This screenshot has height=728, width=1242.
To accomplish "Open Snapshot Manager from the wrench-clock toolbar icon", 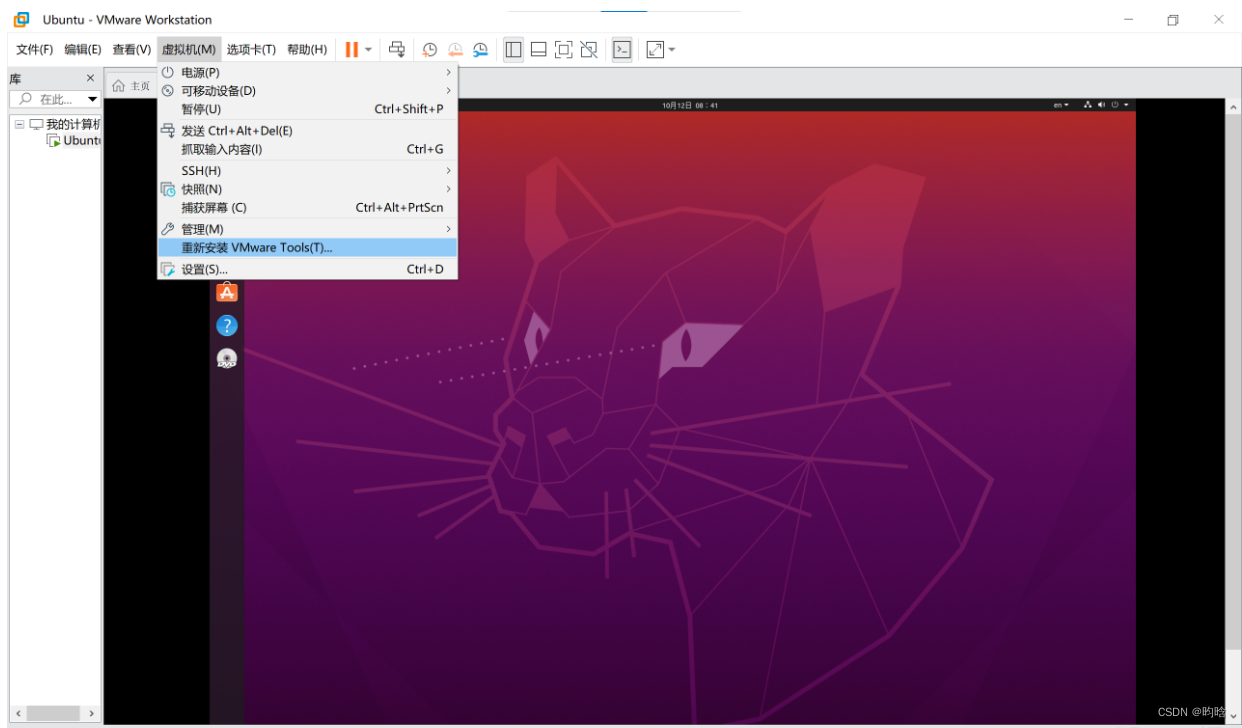I will (x=480, y=49).
